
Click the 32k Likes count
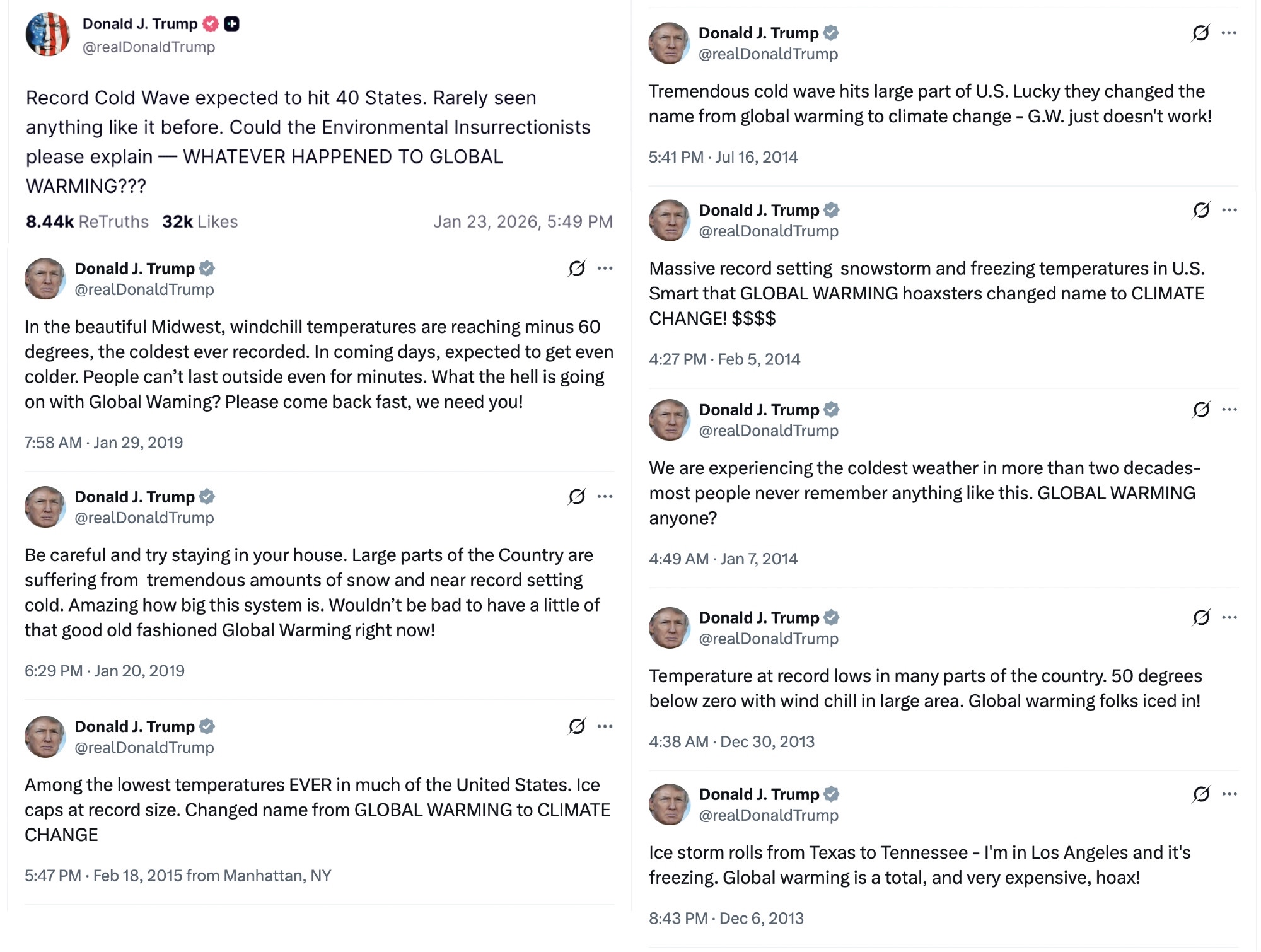(200, 222)
